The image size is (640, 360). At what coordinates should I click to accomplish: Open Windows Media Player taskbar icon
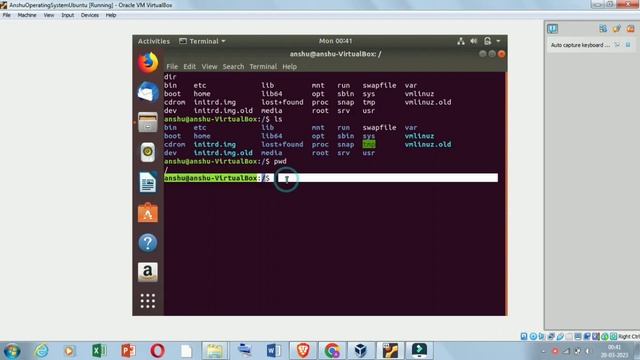69,351
